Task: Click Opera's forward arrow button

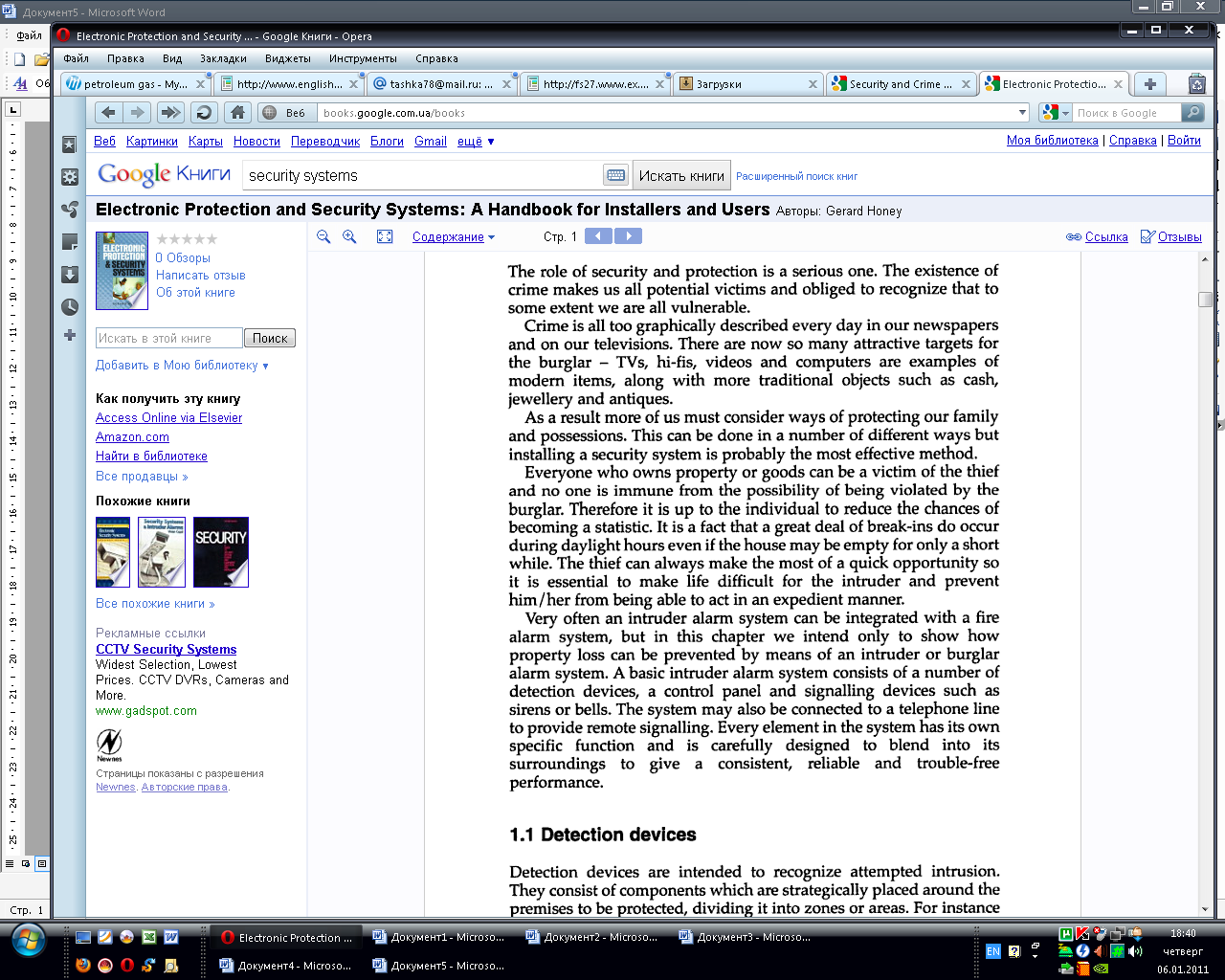Action: pos(139,112)
